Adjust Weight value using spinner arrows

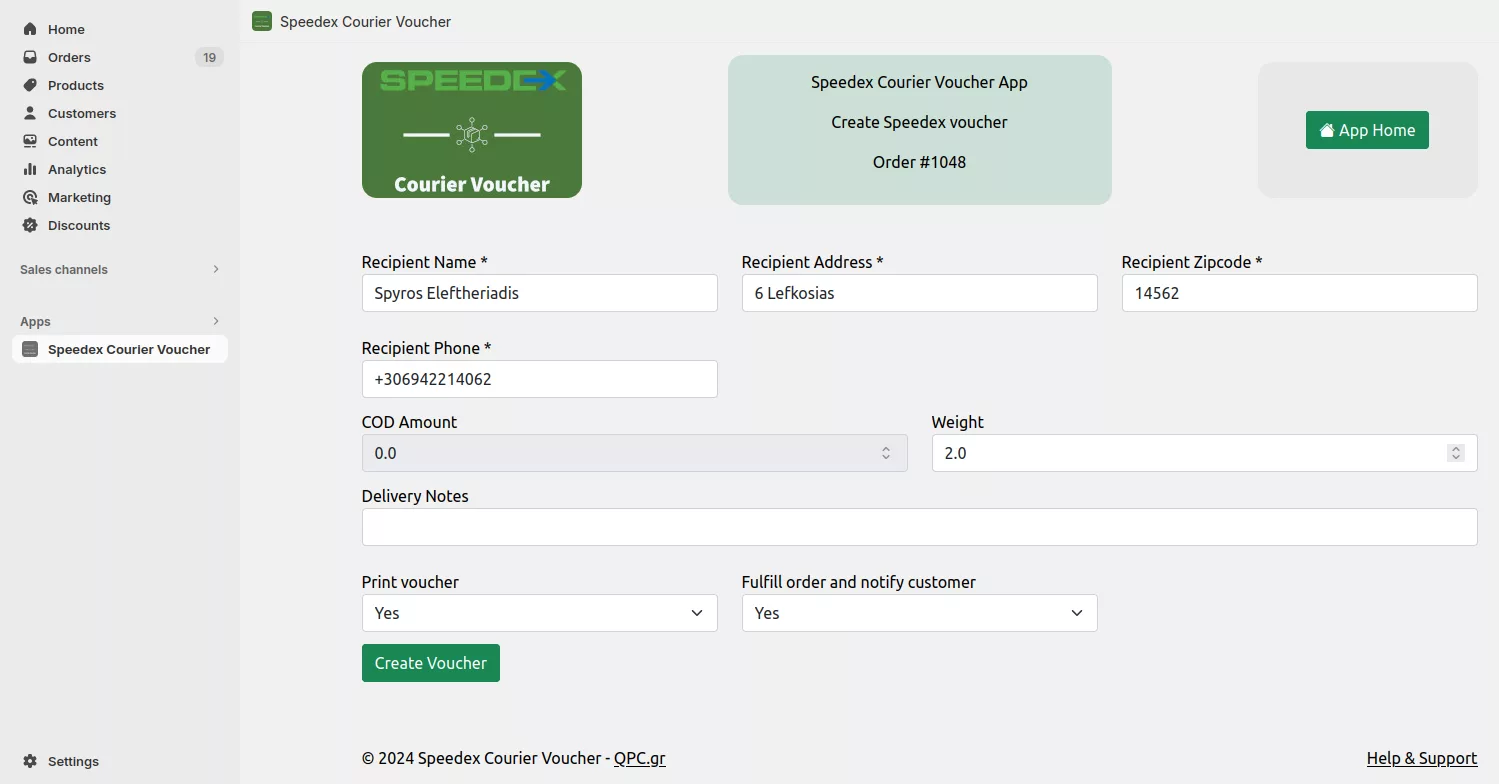pyautogui.click(x=1456, y=453)
